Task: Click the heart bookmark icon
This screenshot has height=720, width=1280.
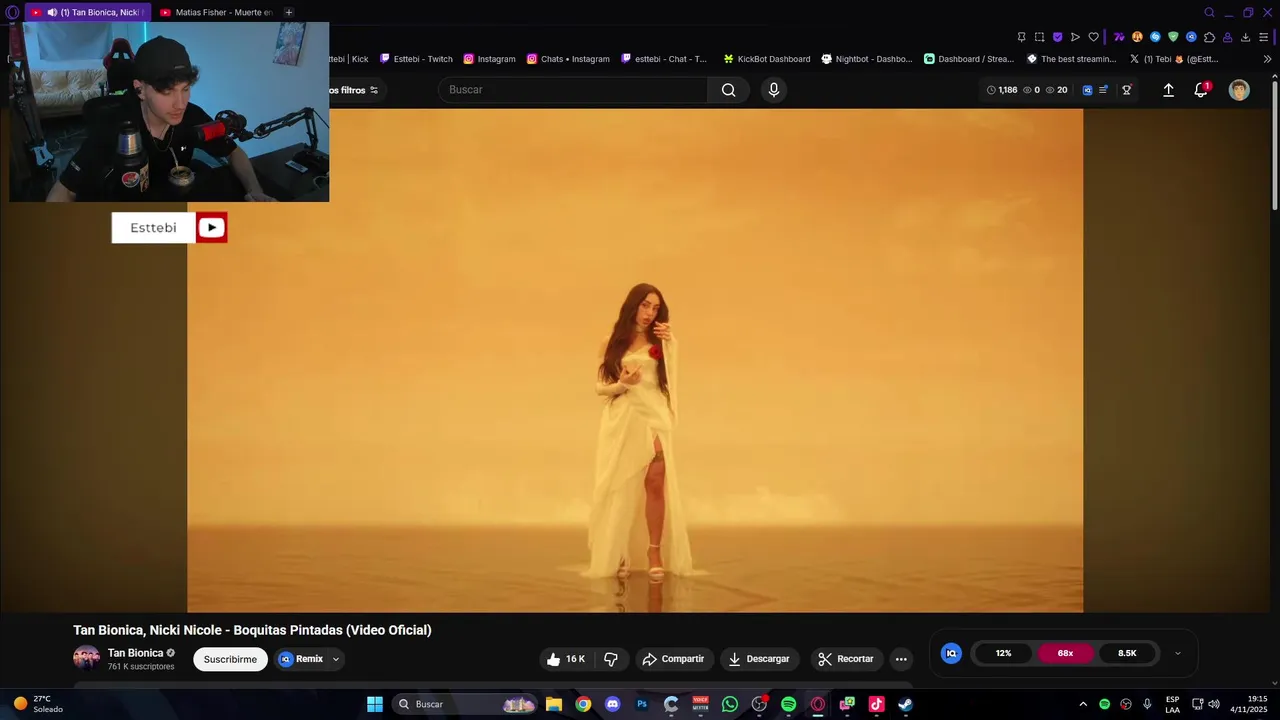Action: tap(1093, 37)
